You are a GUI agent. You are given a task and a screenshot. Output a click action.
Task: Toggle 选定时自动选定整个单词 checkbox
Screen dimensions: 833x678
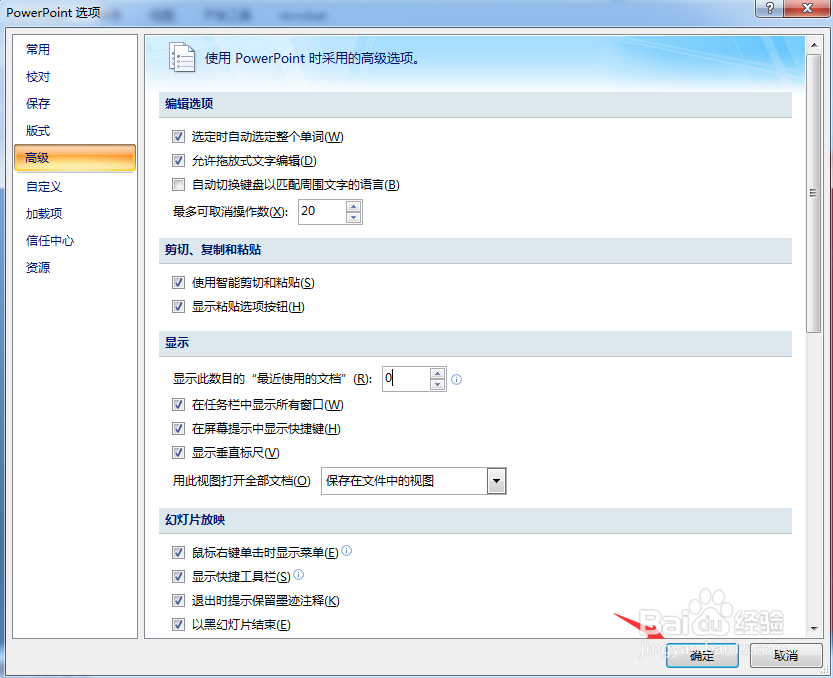click(x=178, y=137)
